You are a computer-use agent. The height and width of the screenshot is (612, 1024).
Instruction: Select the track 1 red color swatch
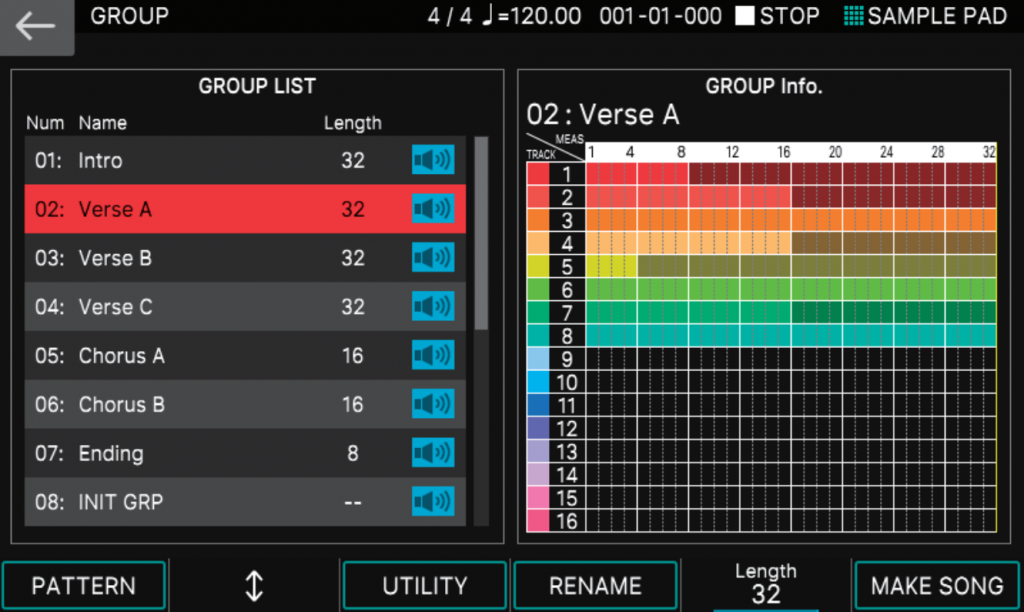click(538, 173)
